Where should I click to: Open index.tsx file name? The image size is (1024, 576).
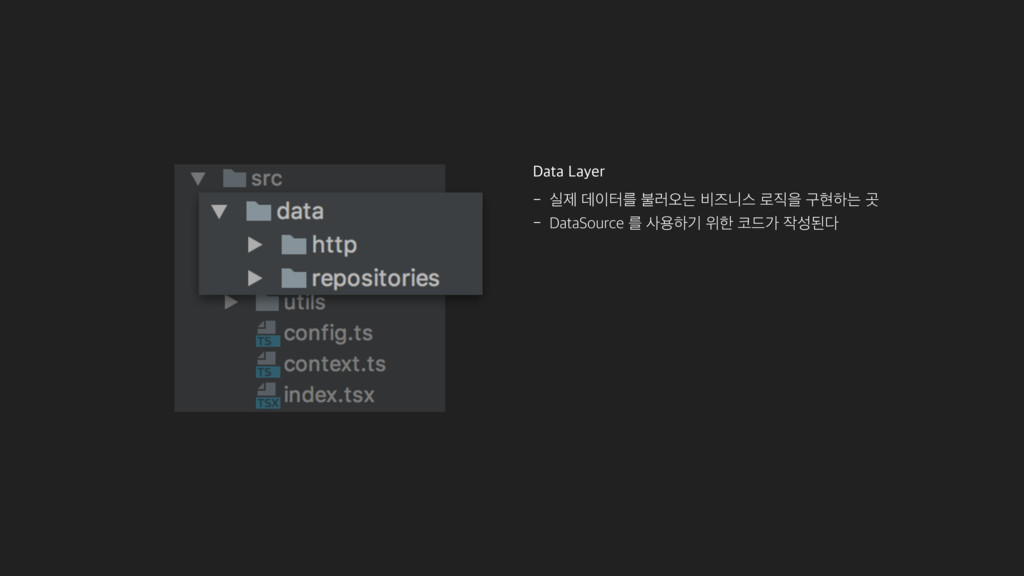click(x=329, y=394)
